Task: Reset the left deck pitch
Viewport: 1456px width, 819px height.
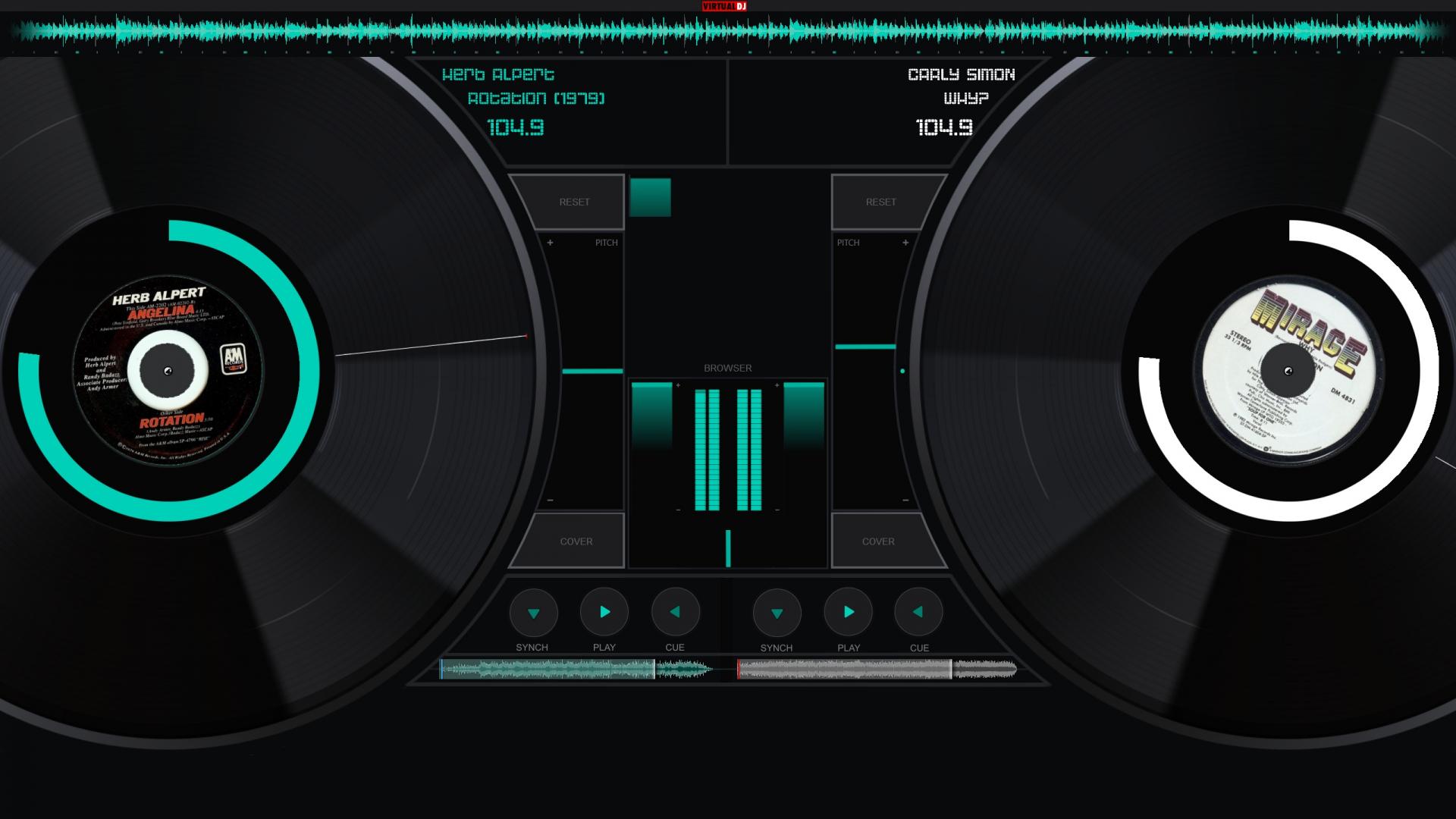Action: pyautogui.click(x=574, y=202)
